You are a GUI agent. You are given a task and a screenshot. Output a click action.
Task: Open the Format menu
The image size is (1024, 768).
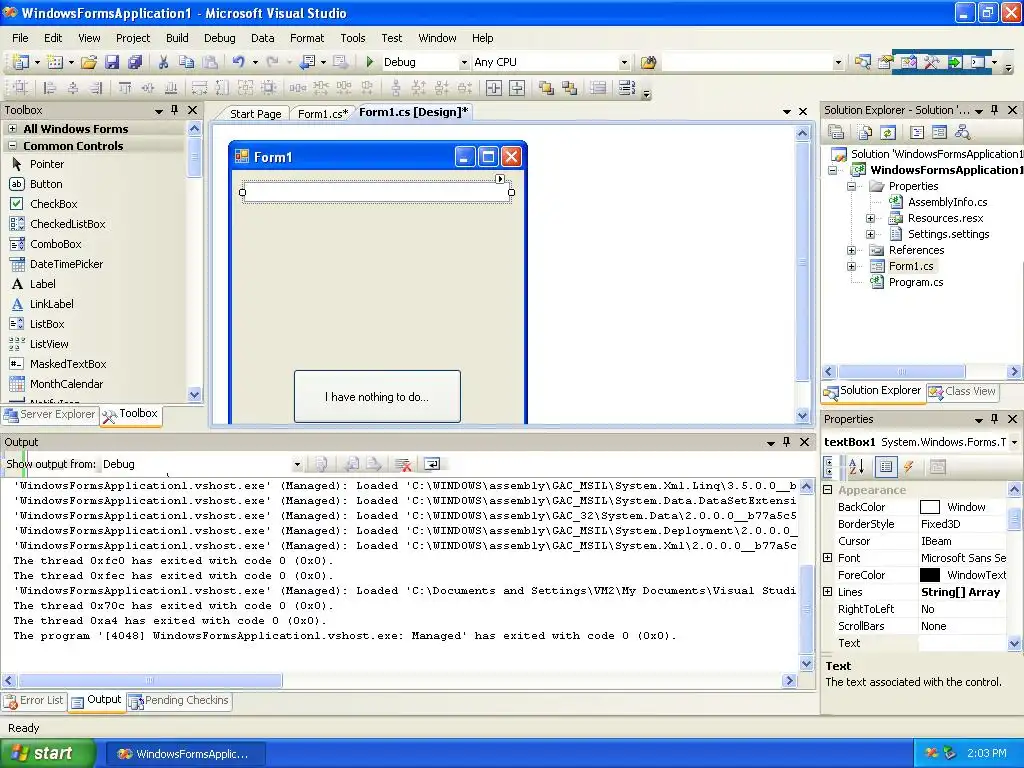(x=307, y=38)
